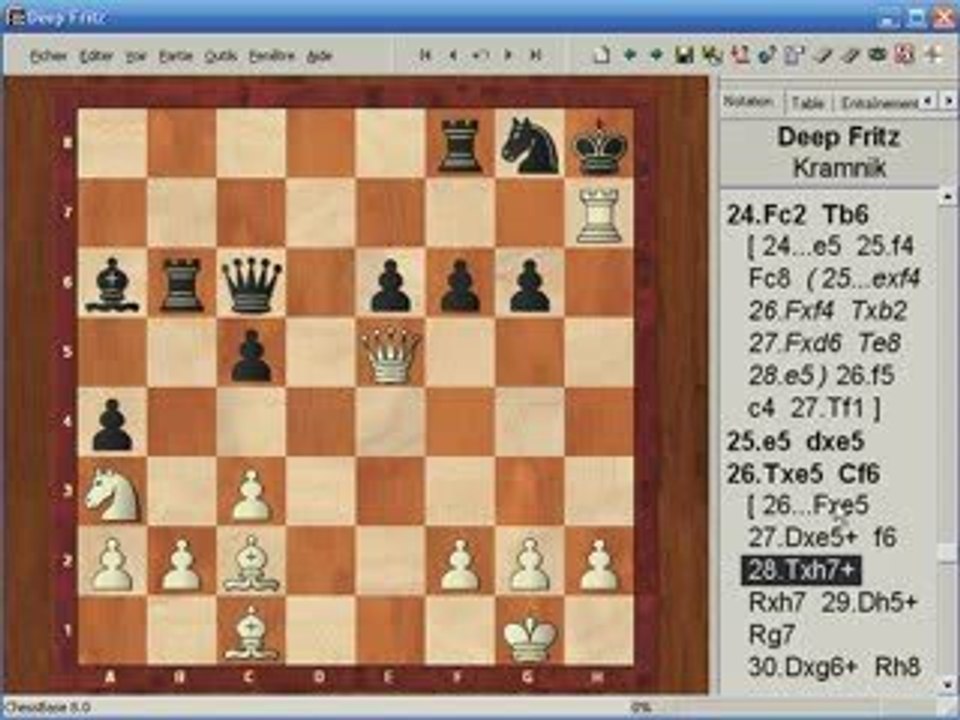The width and height of the screenshot is (960, 720).
Task: Go to move Tb6 in notation
Action: 846,214
